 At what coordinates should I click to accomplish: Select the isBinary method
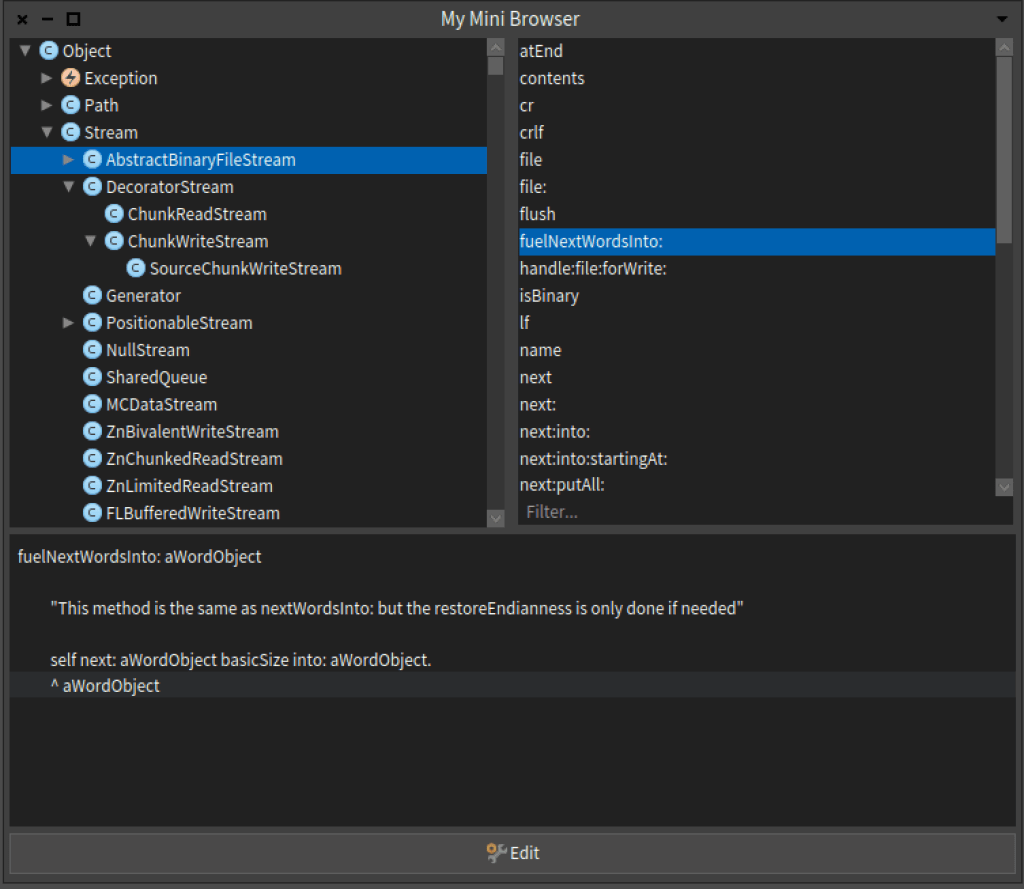pos(549,296)
